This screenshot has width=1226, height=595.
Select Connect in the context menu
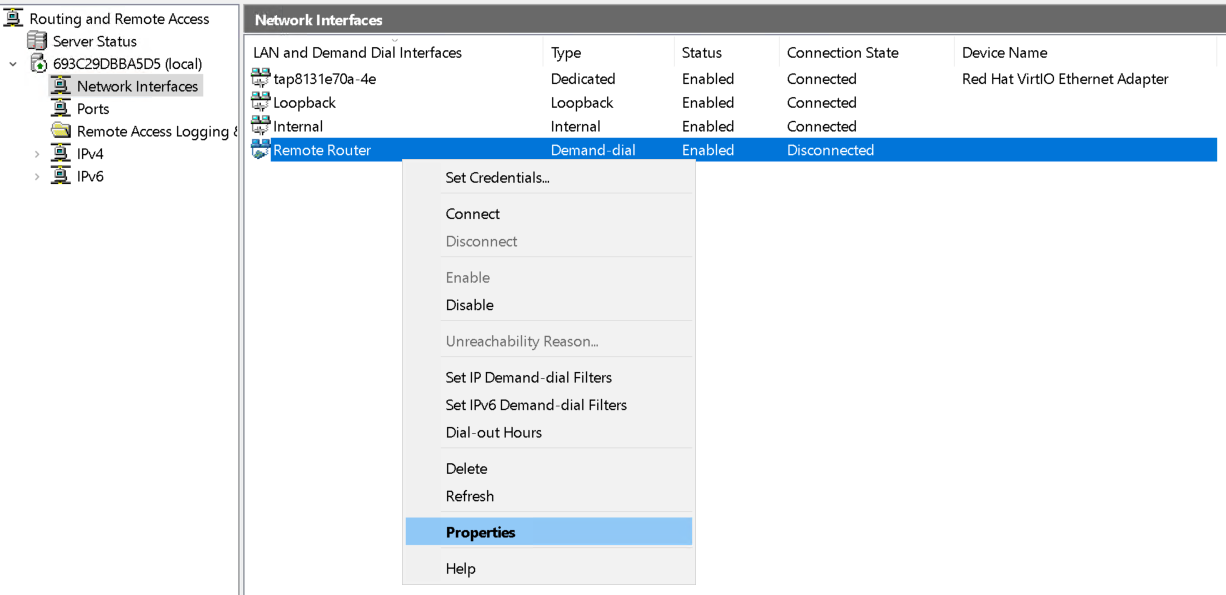point(473,214)
